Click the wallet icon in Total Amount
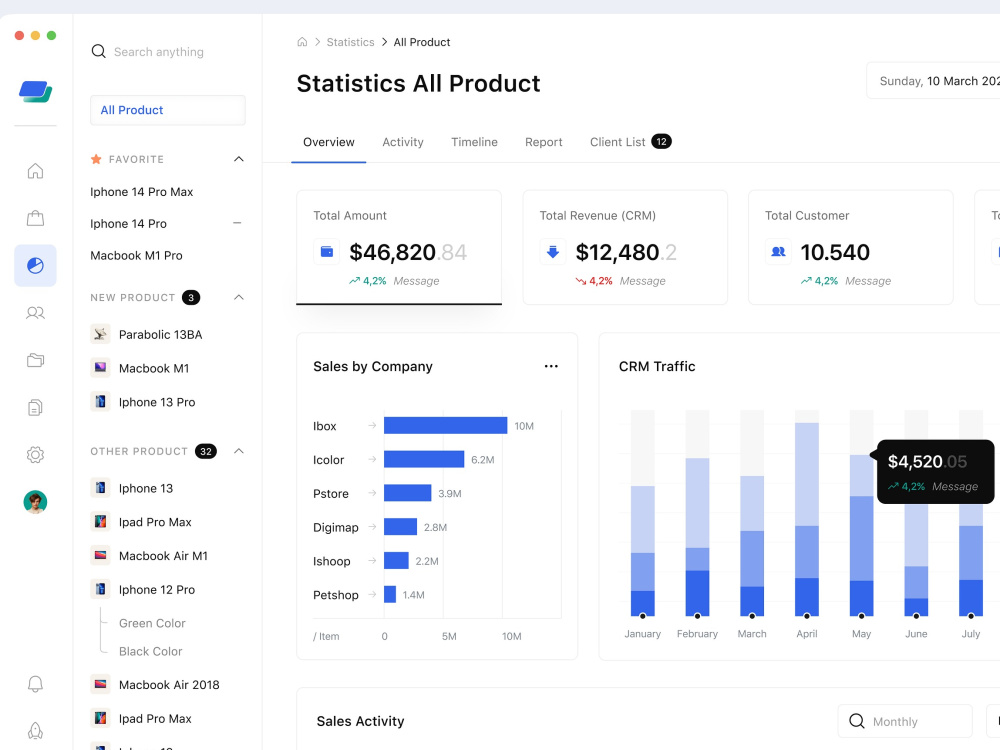The width and height of the screenshot is (1000, 750). 327,251
